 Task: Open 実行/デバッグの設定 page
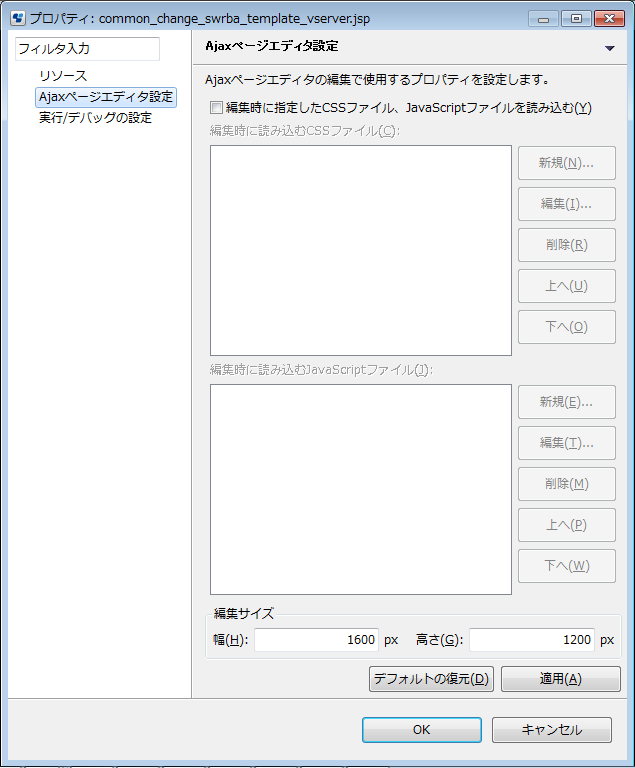96,118
